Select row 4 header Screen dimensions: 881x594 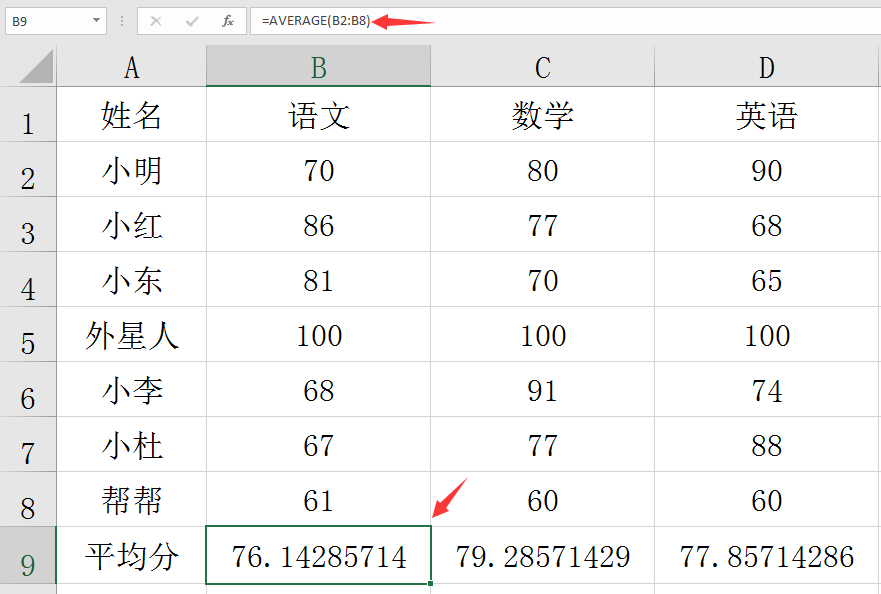pyautogui.click(x=28, y=279)
